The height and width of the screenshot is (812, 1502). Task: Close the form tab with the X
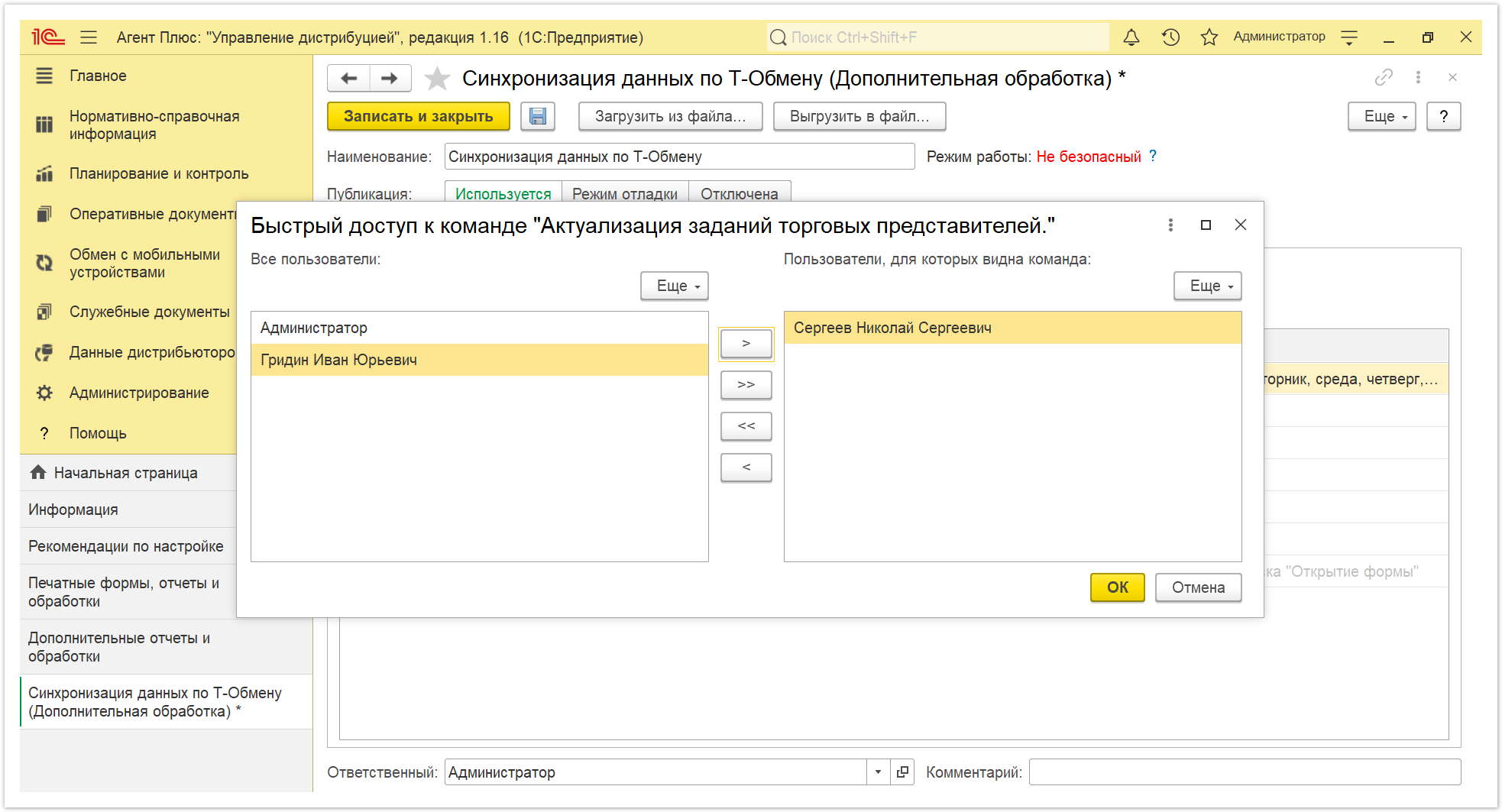pyautogui.click(x=1452, y=77)
